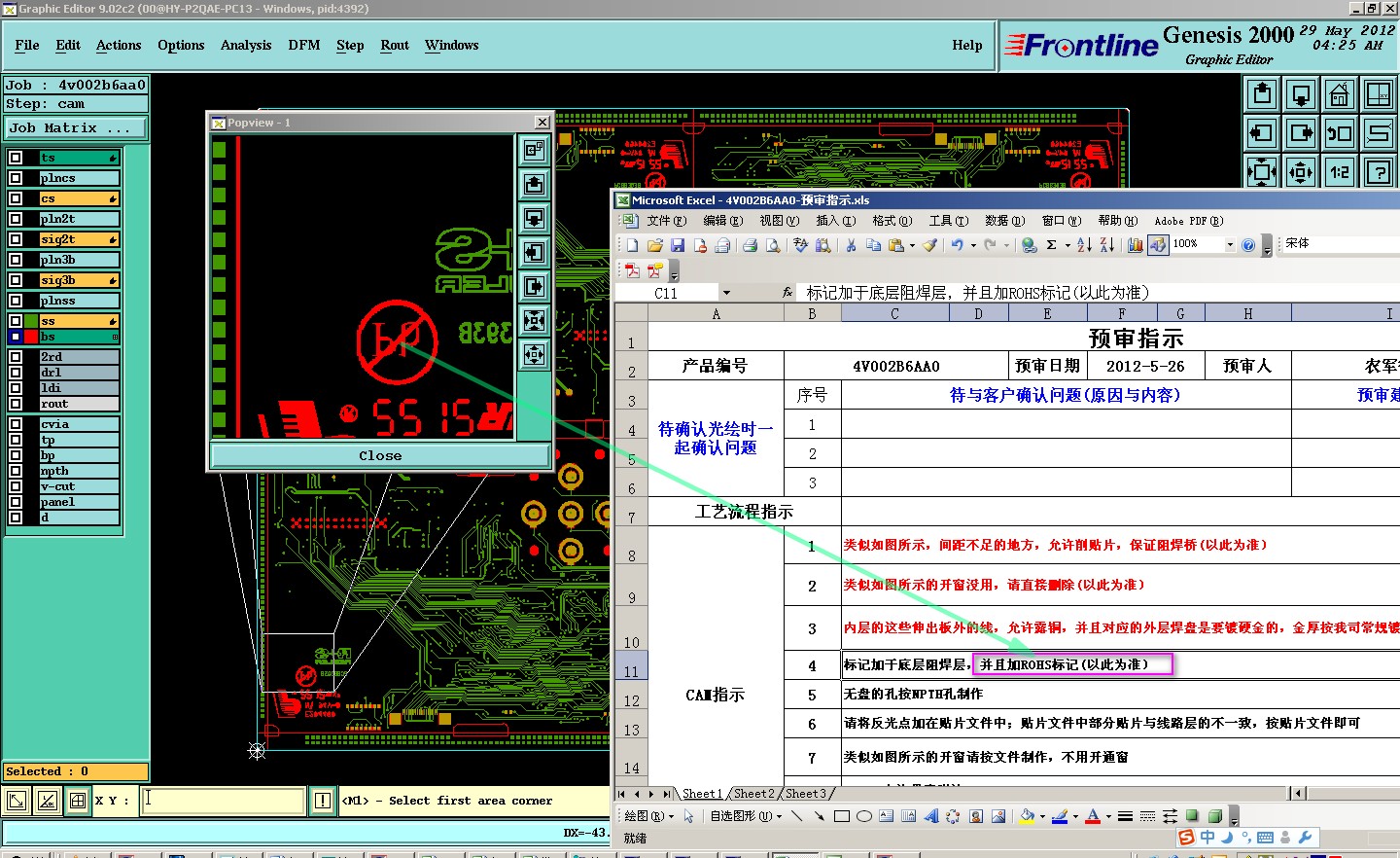Click the 1:2 scale icon

pyautogui.click(x=1340, y=172)
